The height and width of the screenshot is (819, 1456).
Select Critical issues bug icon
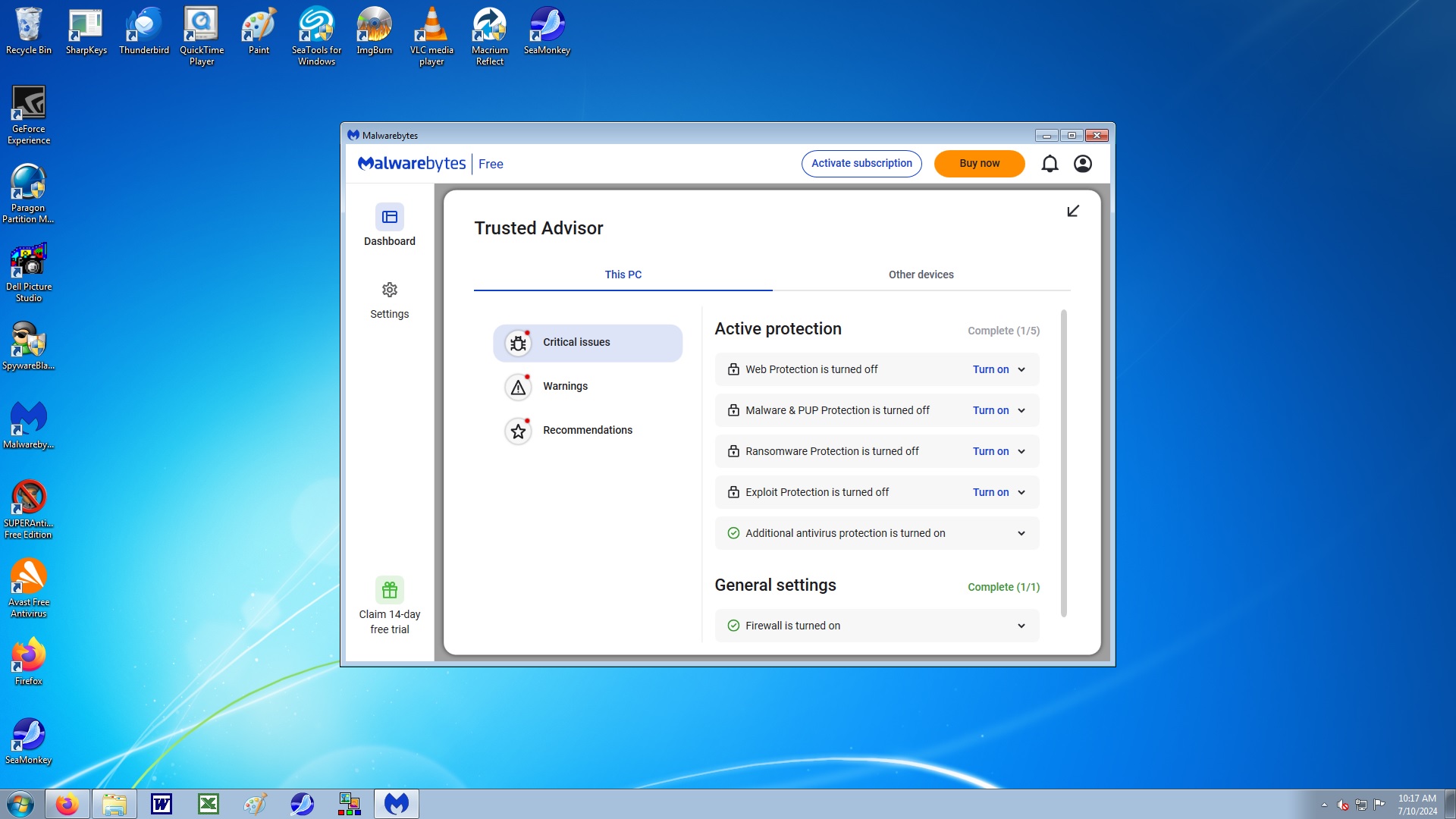tap(518, 344)
